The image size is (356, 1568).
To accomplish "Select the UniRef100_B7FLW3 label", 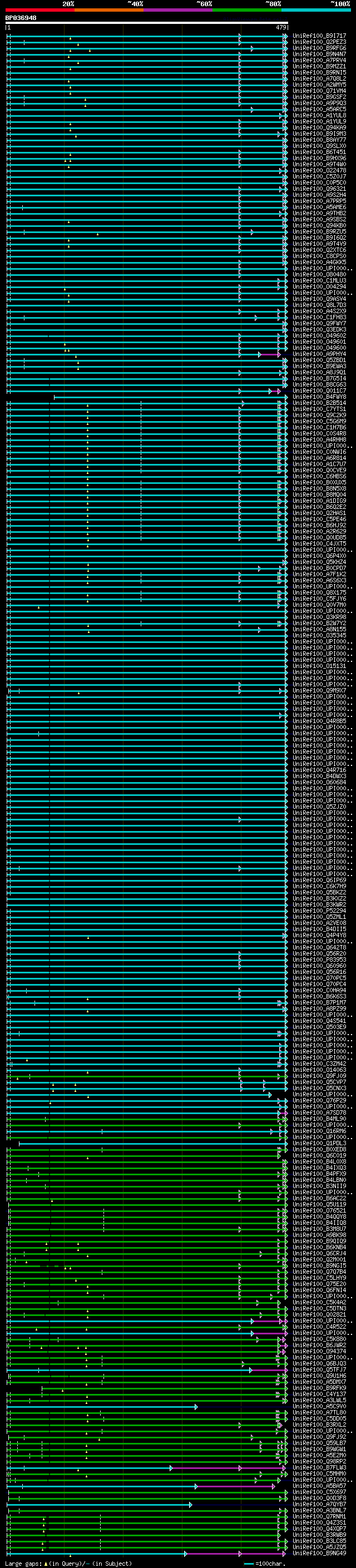I will [319, 1467].
